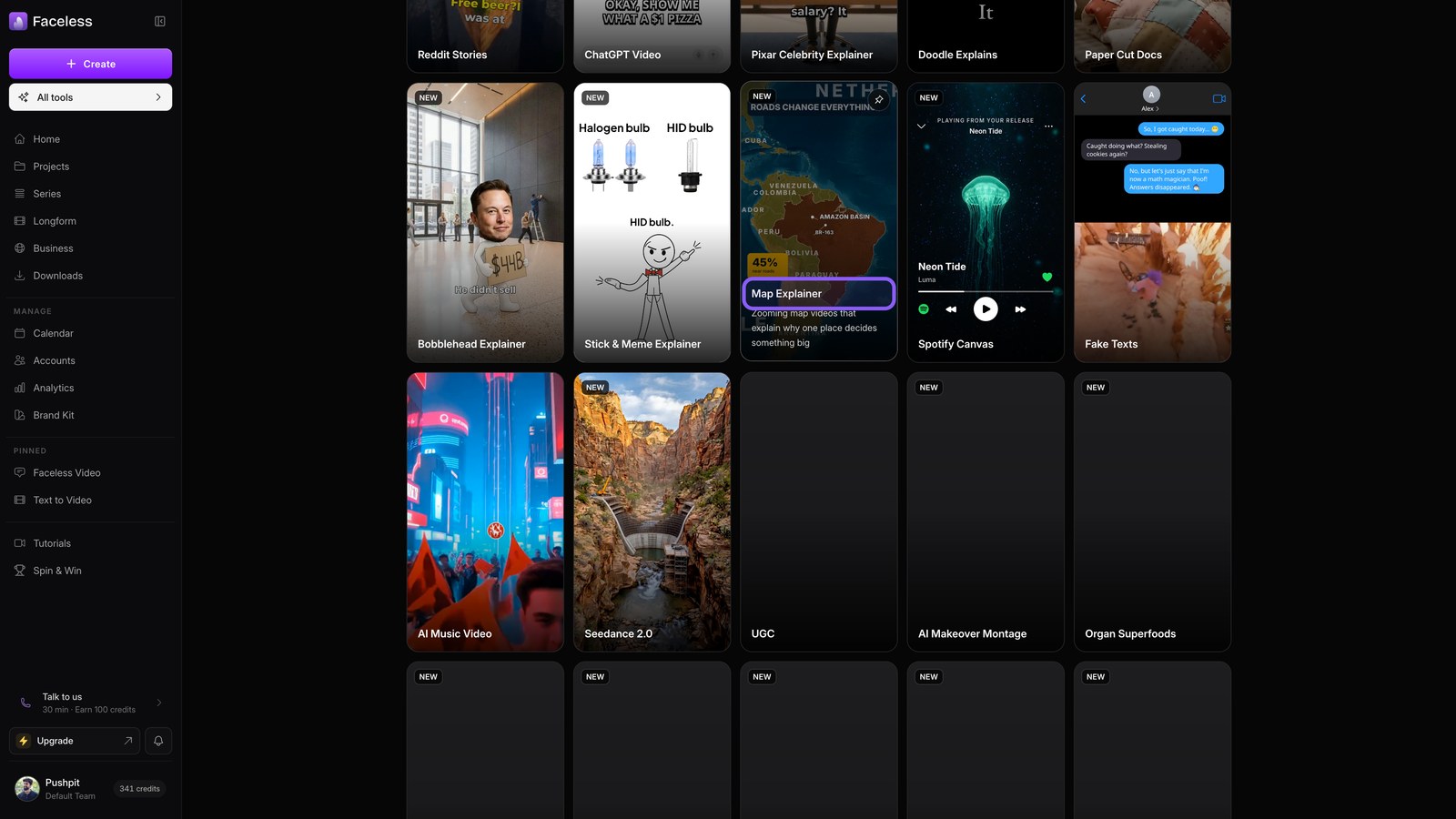Click the Spin & Win trophy icon
The width and height of the screenshot is (1456, 819).
pos(20,571)
